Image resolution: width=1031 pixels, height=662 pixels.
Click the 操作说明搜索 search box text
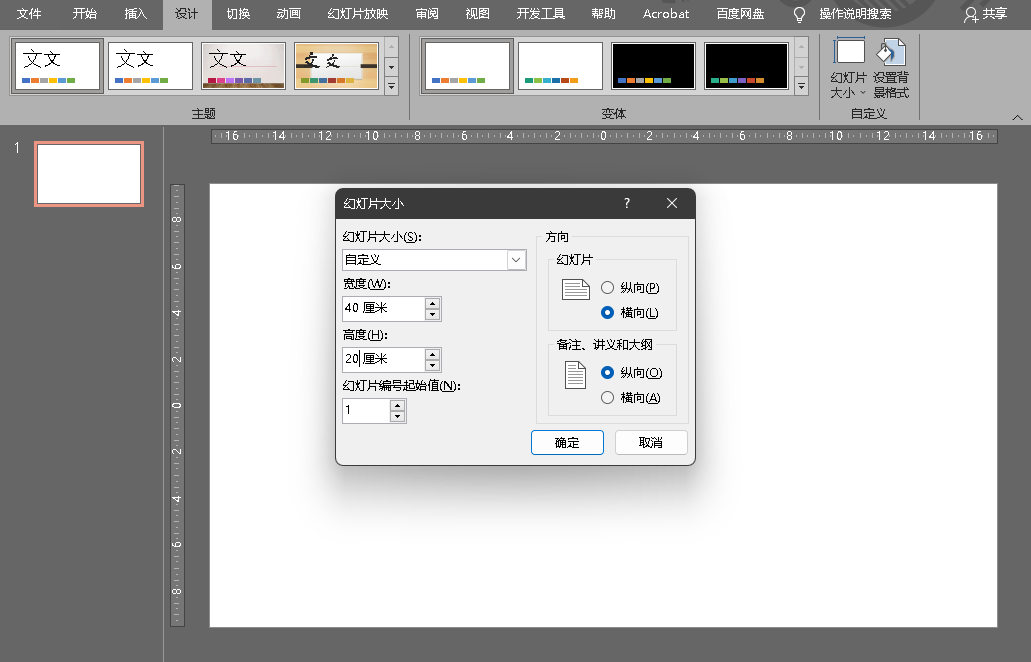click(x=855, y=14)
